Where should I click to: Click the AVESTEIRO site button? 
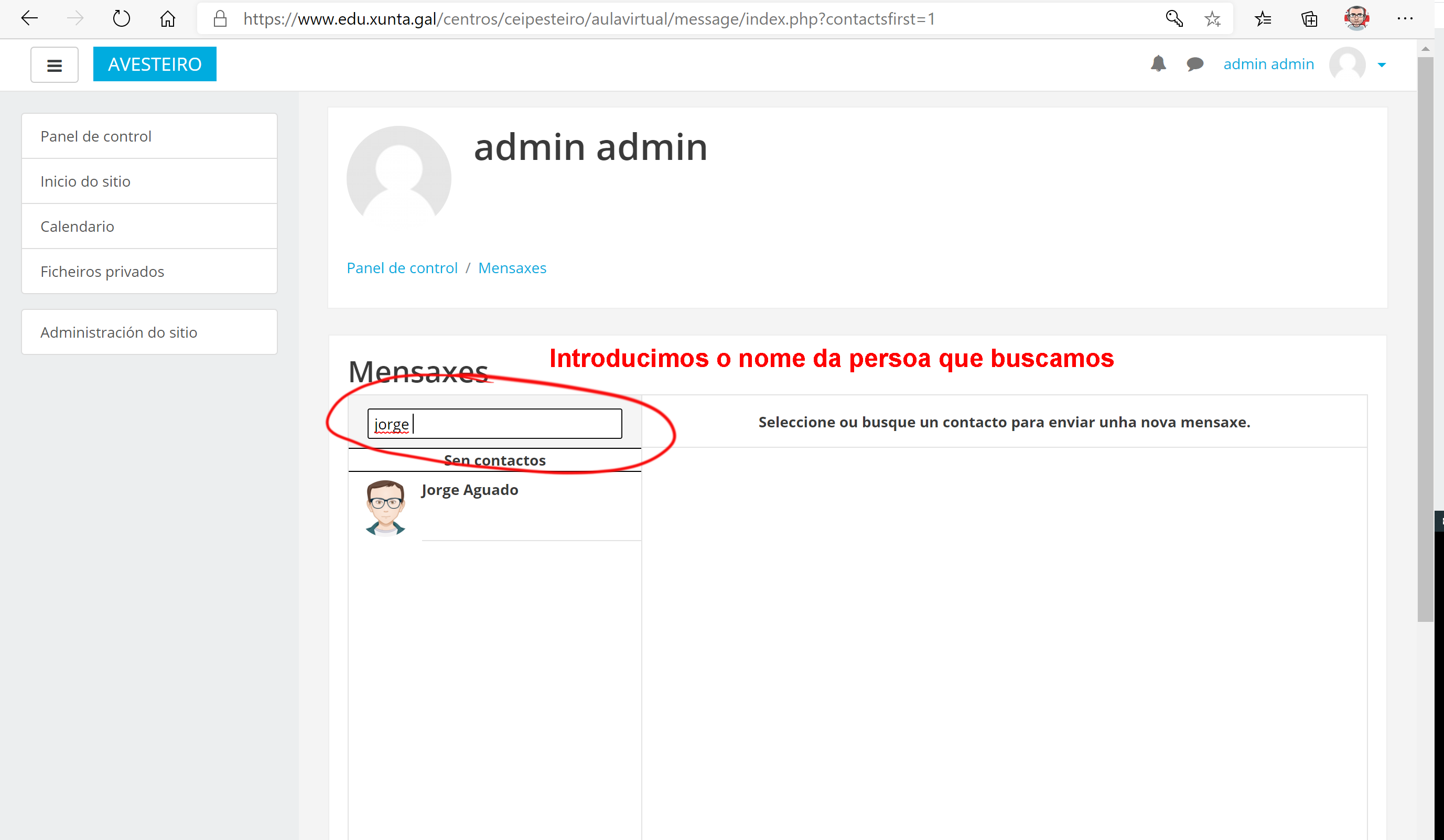click(x=155, y=64)
